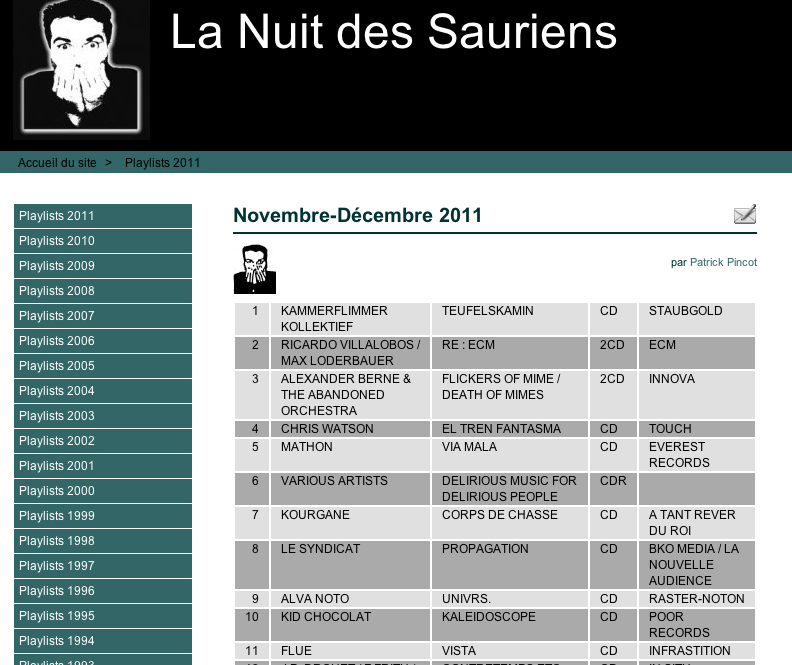Screen dimensions: 792x665
Task: Click RE : ECM album cell
Action: click(x=510, y=352)
